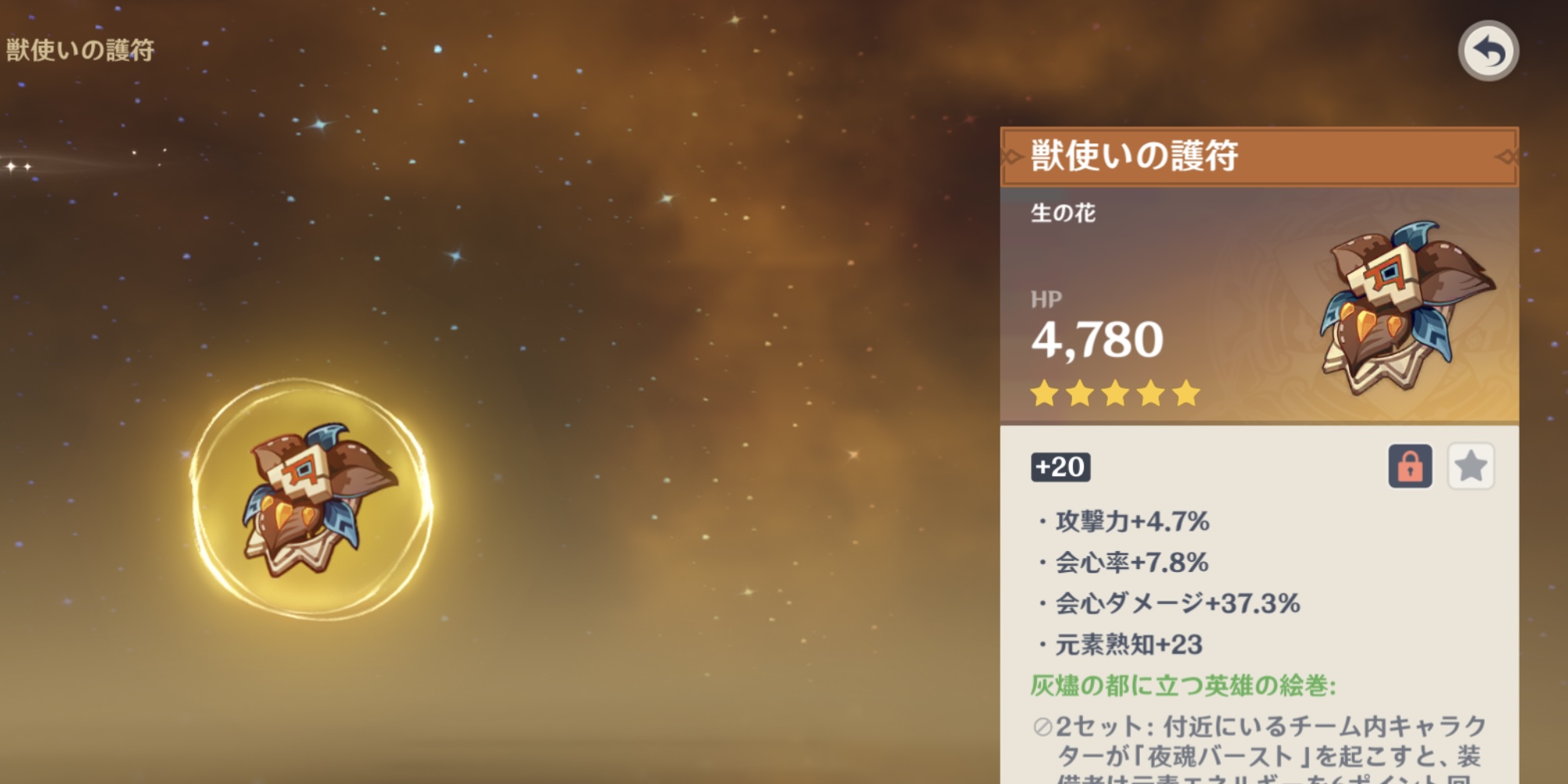Click the return arrow back button
This screenshot has height=784, width=1568.
click(1488, 51)
